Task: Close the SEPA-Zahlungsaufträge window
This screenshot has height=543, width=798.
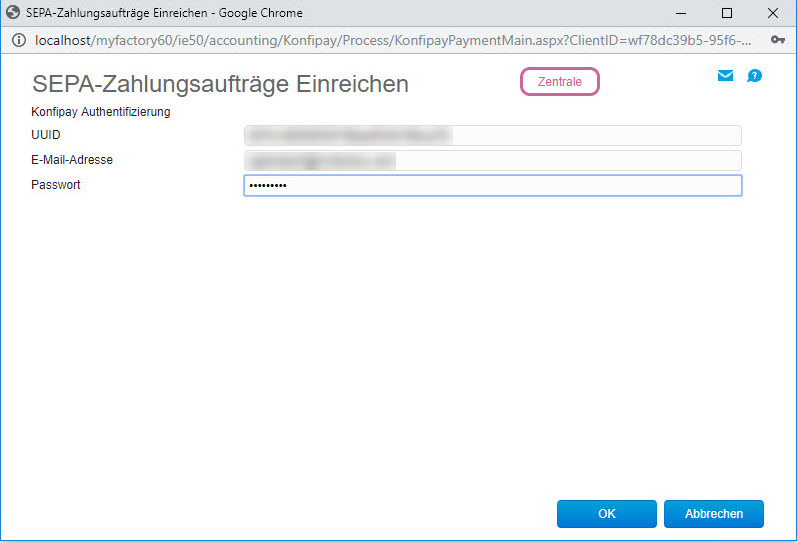Action: pos(773,13)
